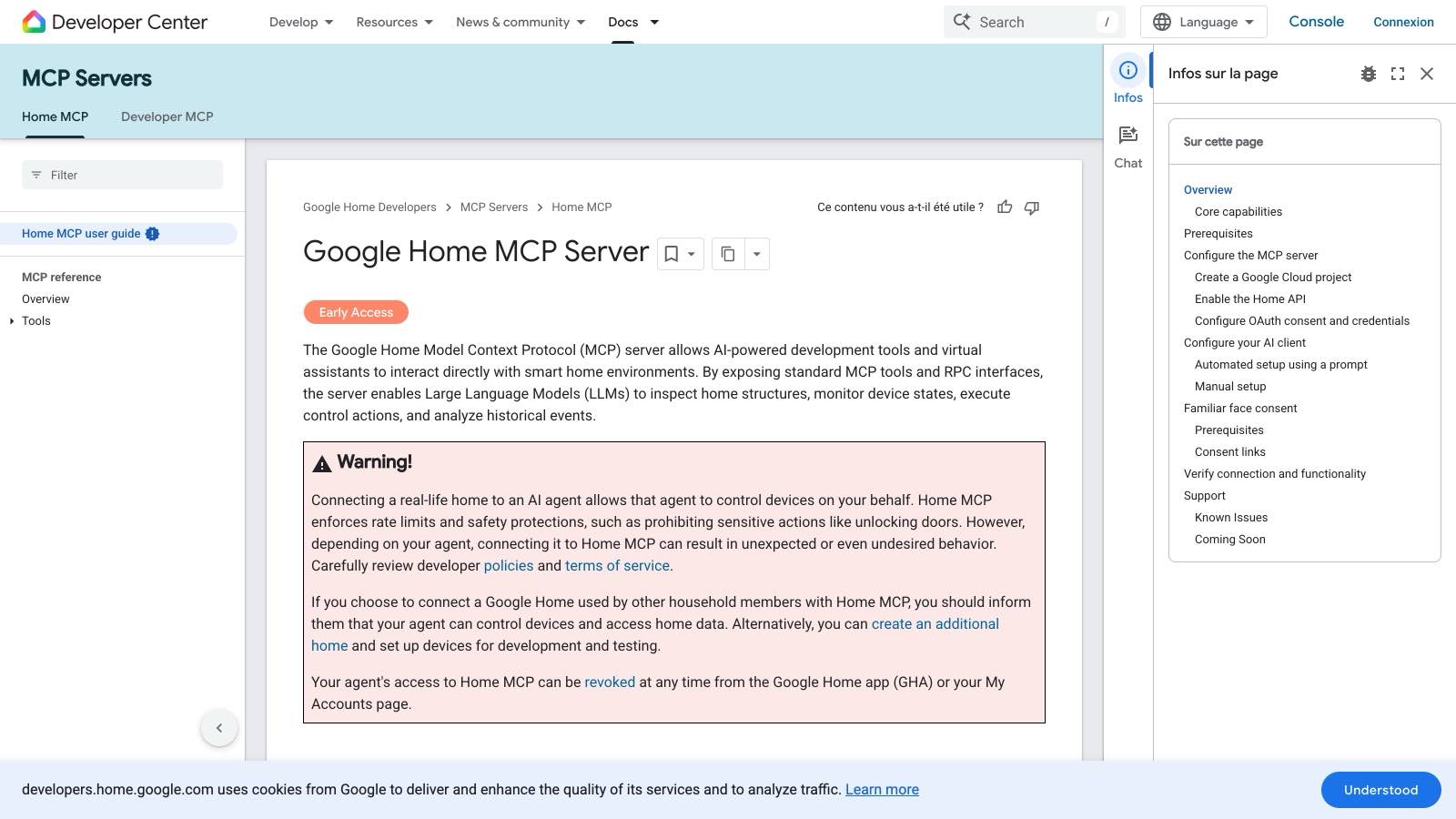This screenshot has width=1456, height=819.
Task: Expand the Tools tree item
Action: (12, 321)
